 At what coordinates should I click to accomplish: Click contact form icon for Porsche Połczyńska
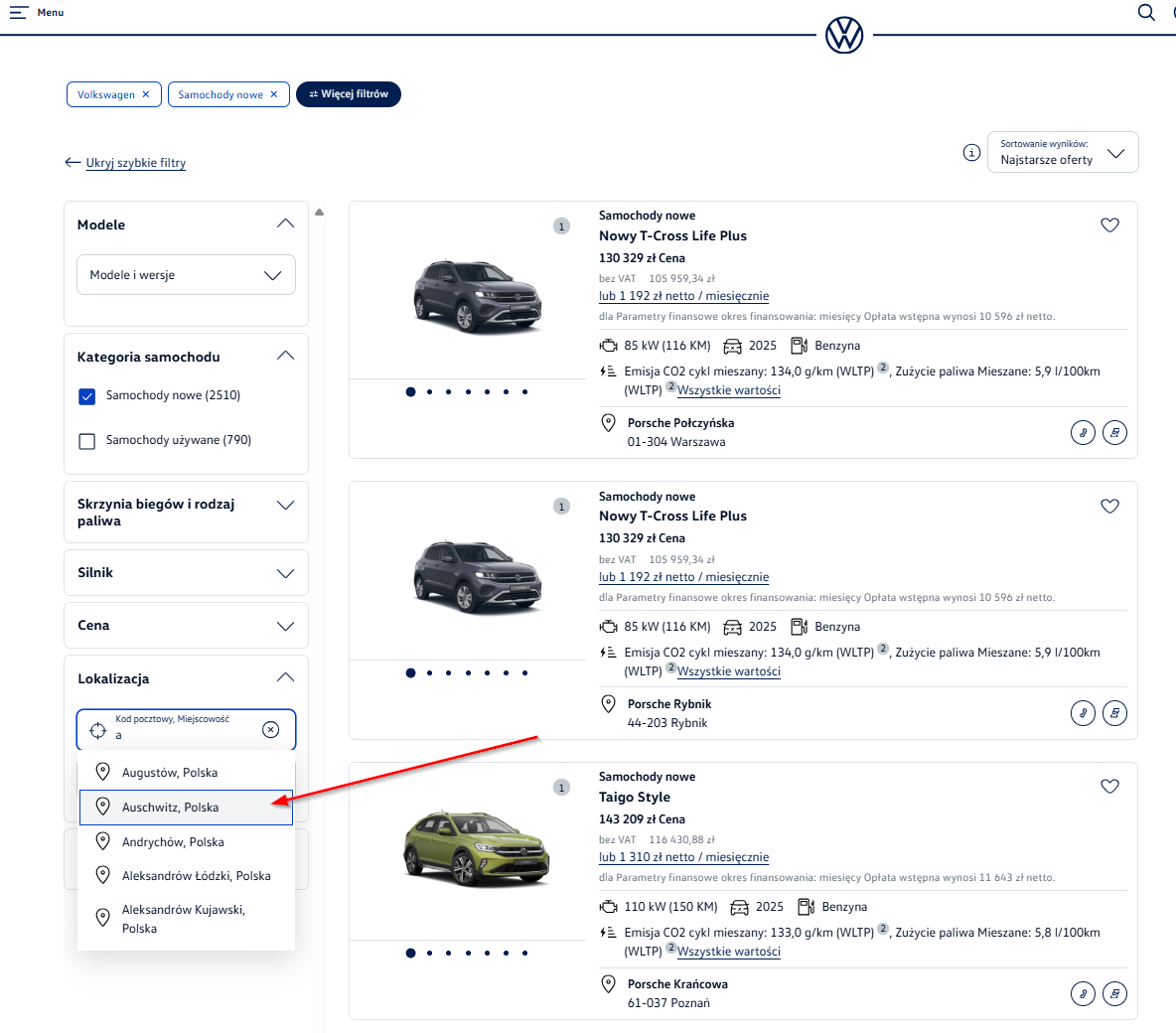click(x=1114, y=433)
